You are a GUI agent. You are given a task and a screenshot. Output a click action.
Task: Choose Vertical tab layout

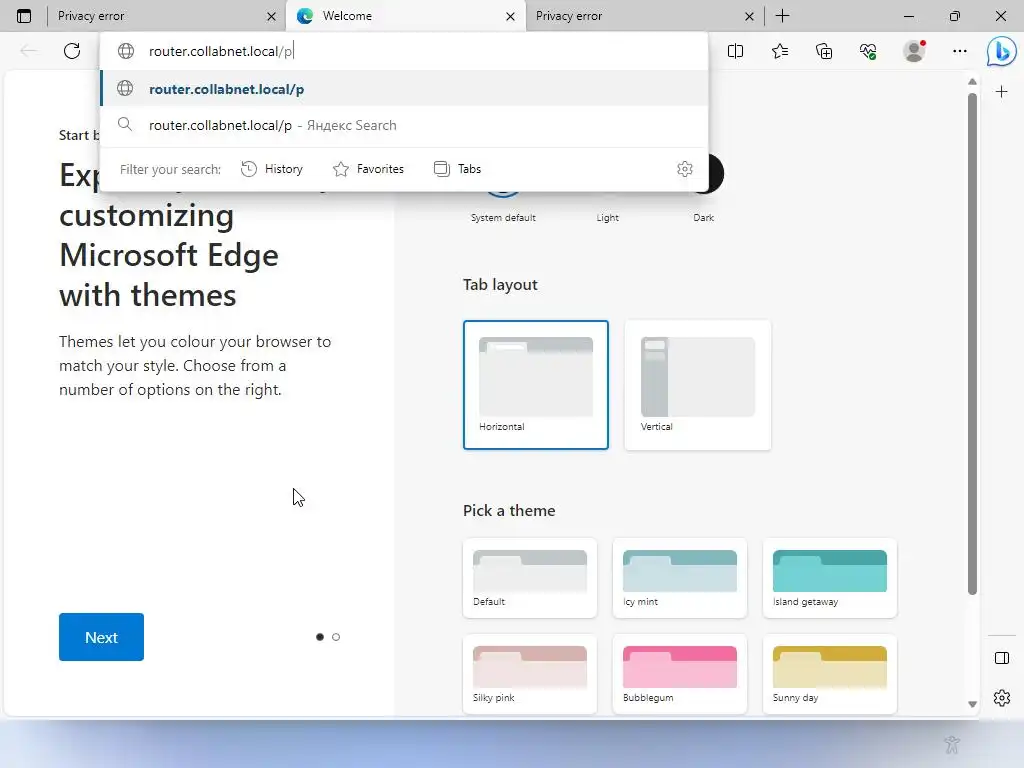[x=697, y=385]
